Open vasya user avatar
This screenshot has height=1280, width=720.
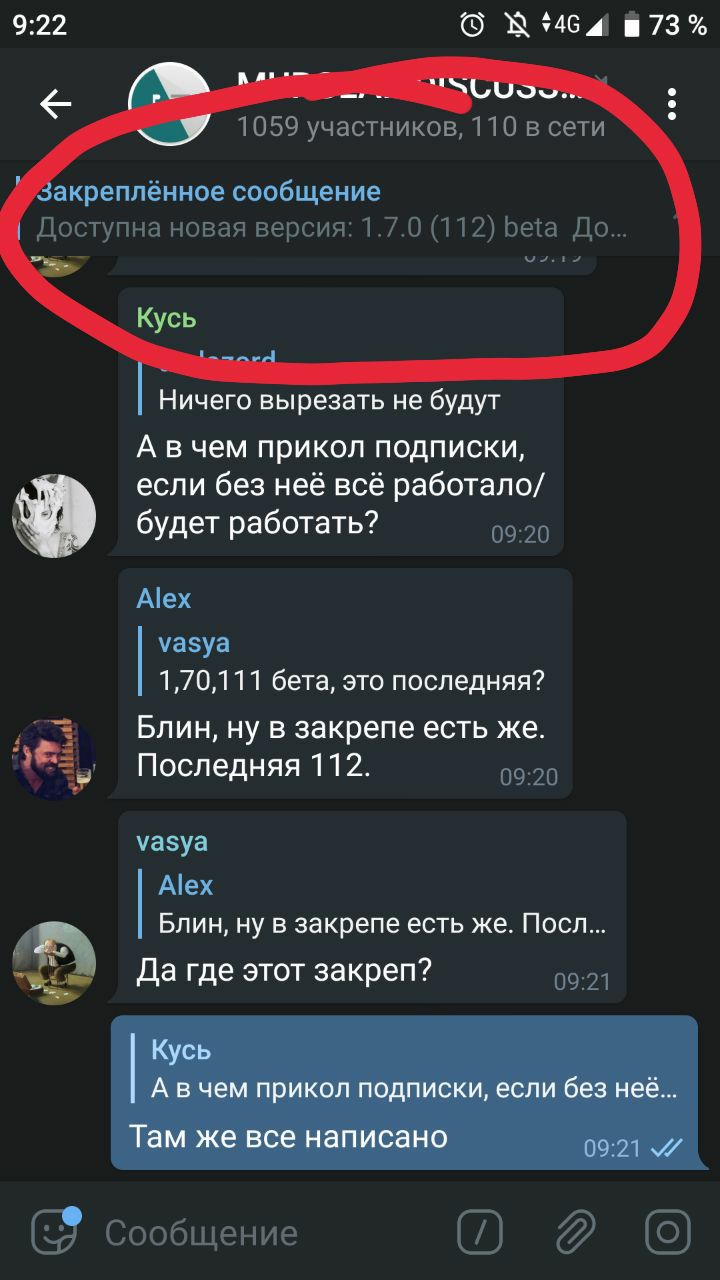click(54, 963)
